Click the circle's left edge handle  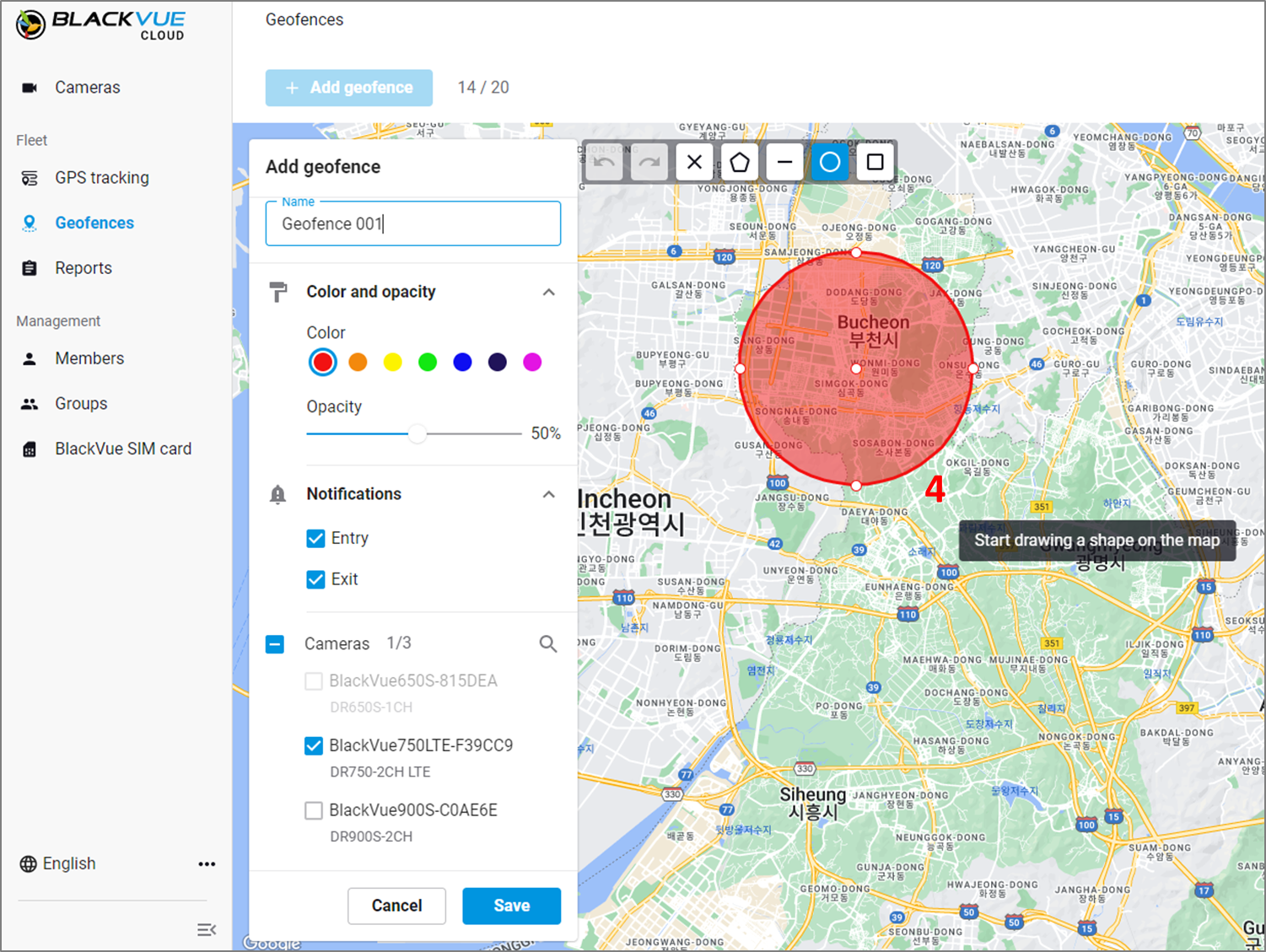[x=740, y=368]
